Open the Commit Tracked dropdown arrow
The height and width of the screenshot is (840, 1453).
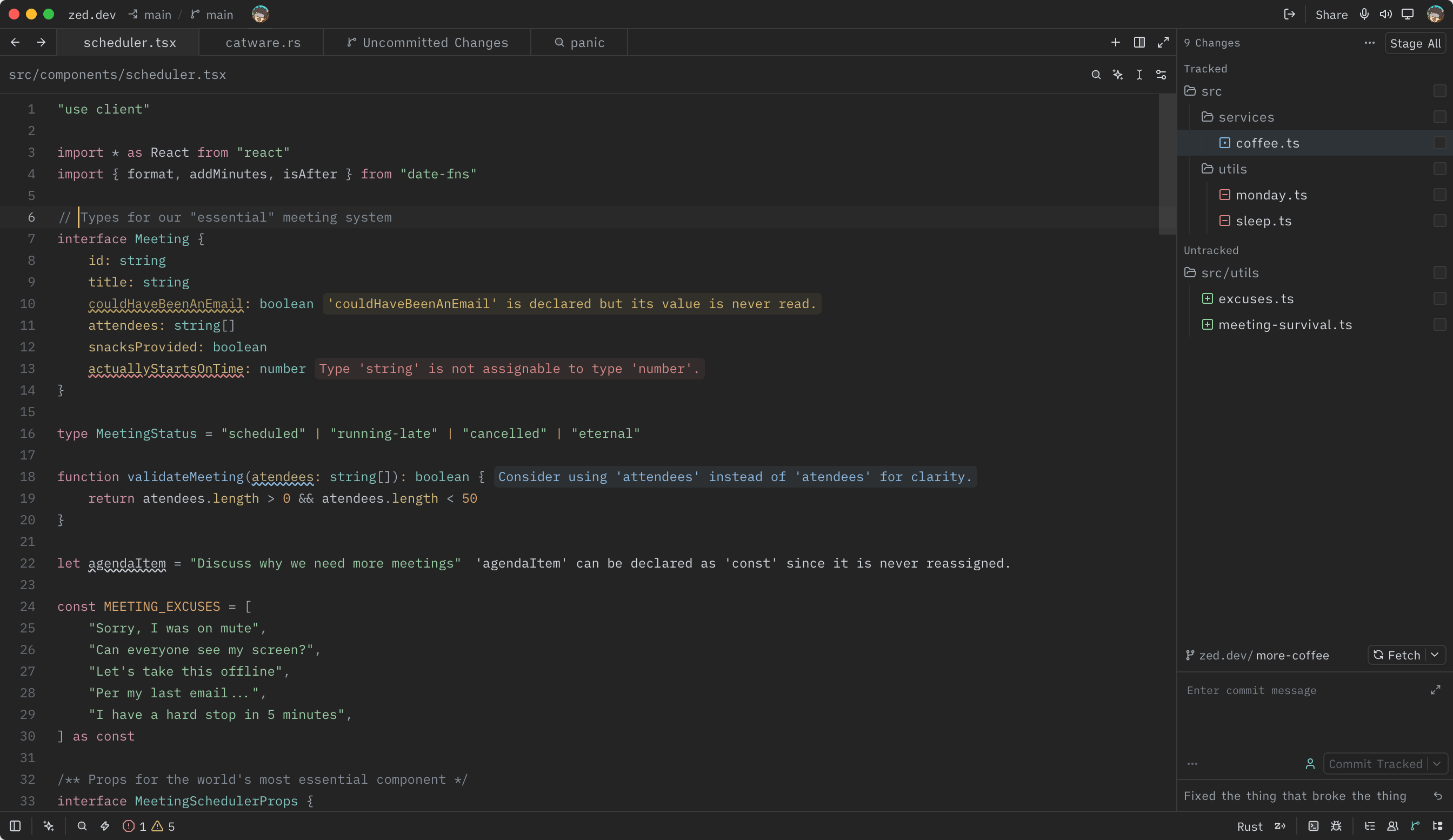coord(1437,764)
